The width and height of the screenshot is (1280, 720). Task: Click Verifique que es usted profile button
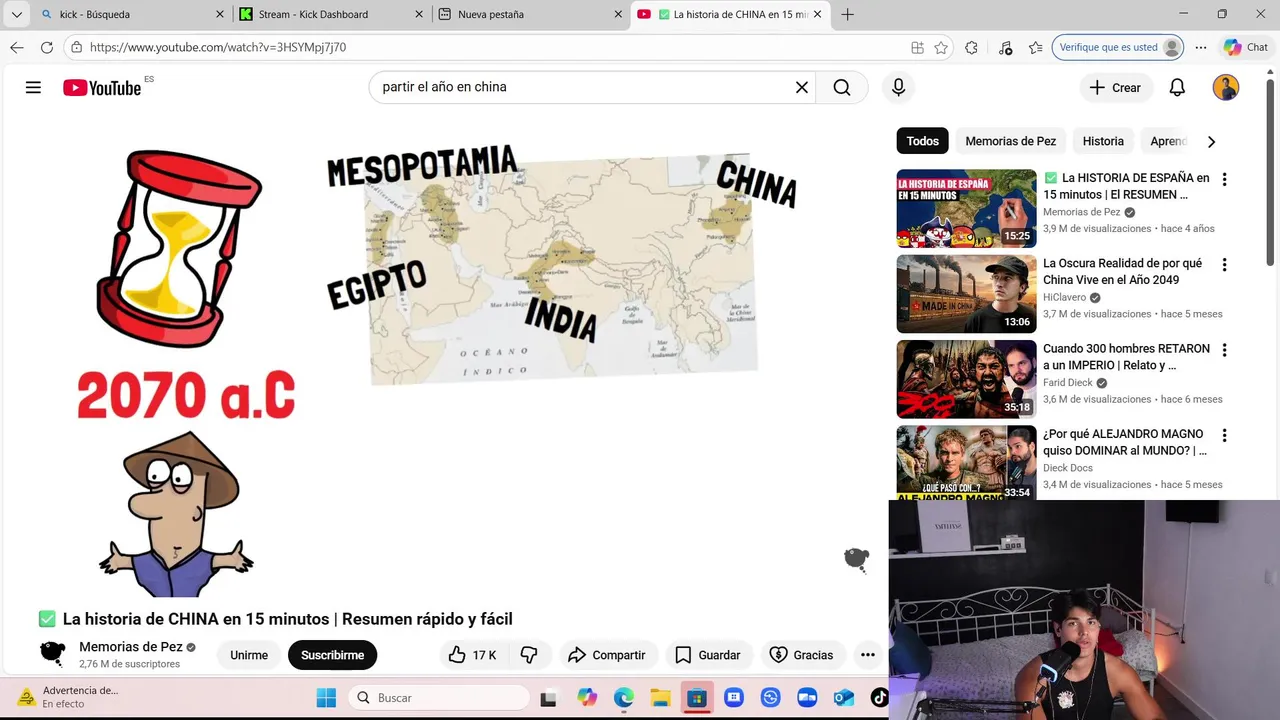pos(1118,47)
